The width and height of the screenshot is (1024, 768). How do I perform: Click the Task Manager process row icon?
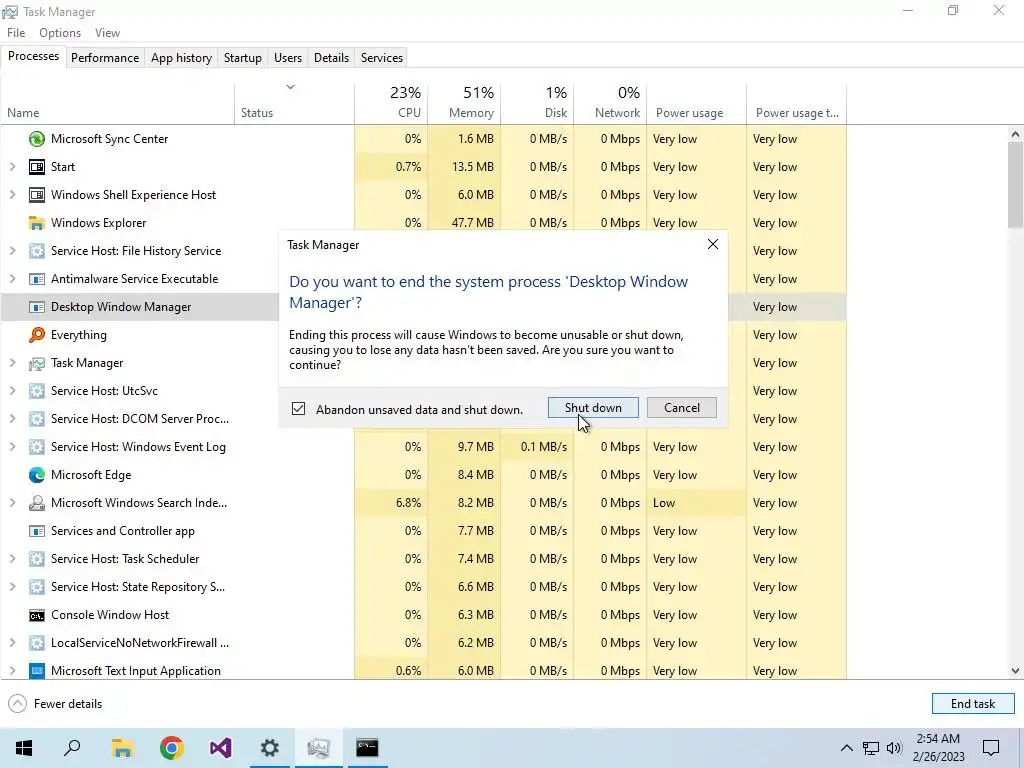(x=37, y=363)
